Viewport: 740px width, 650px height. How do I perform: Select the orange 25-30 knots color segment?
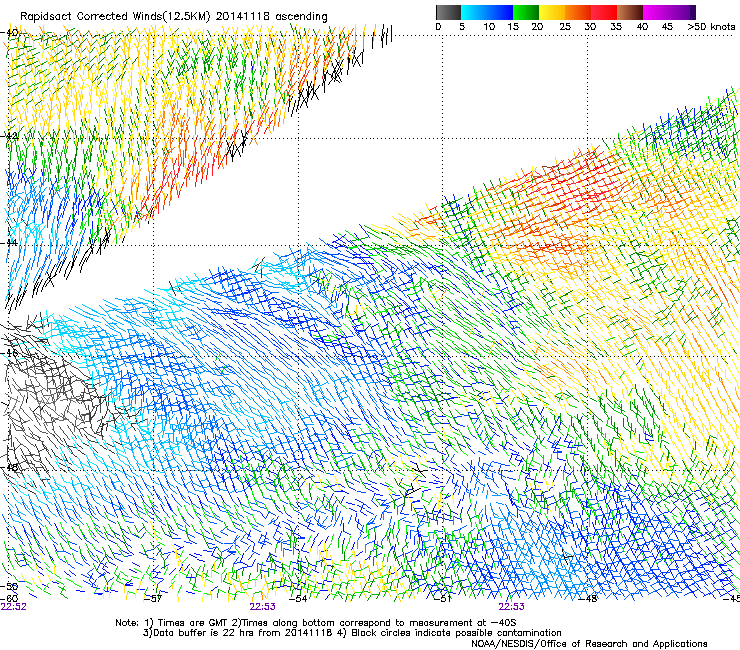pos(578,12)
